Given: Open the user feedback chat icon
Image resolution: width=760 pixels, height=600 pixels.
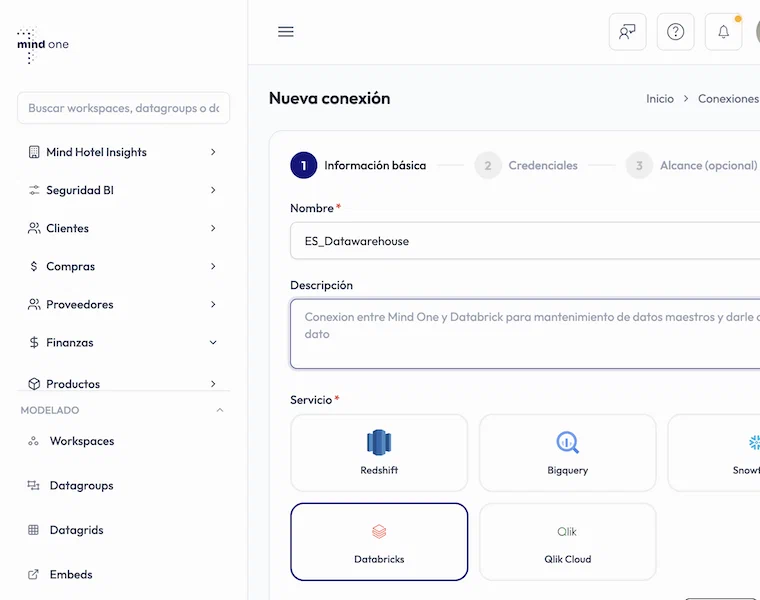Looking at the screenshot, I should [x=627, y=32].
